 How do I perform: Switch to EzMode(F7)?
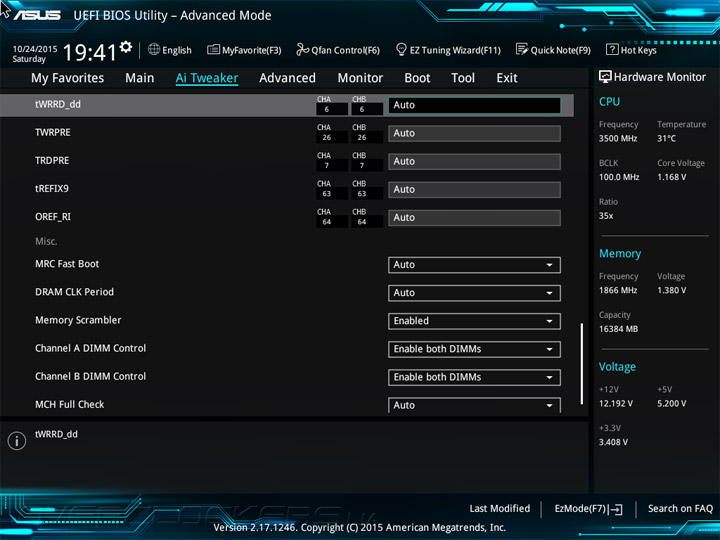[588, 509]
